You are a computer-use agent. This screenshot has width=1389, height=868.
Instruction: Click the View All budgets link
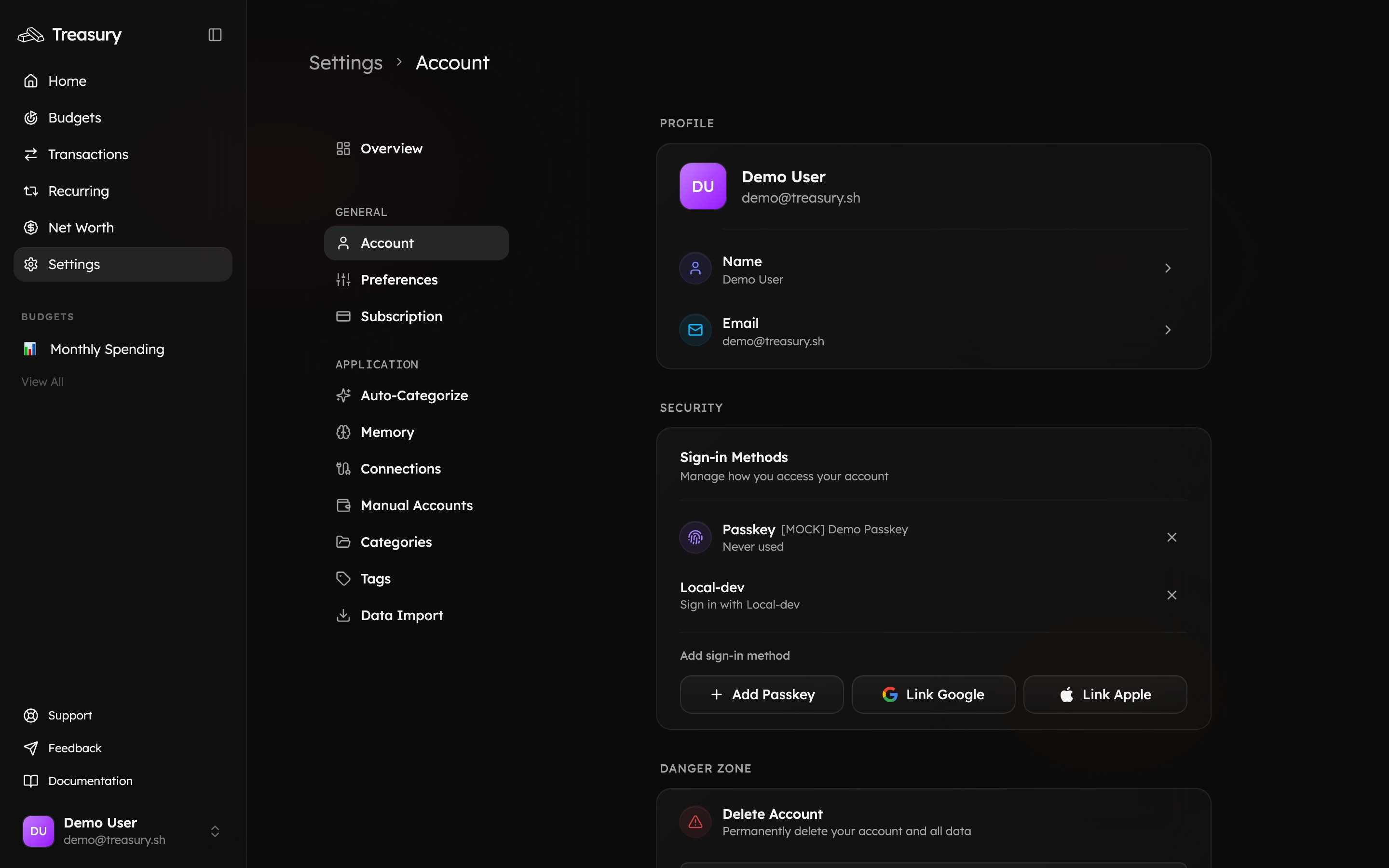pos(42,382)
